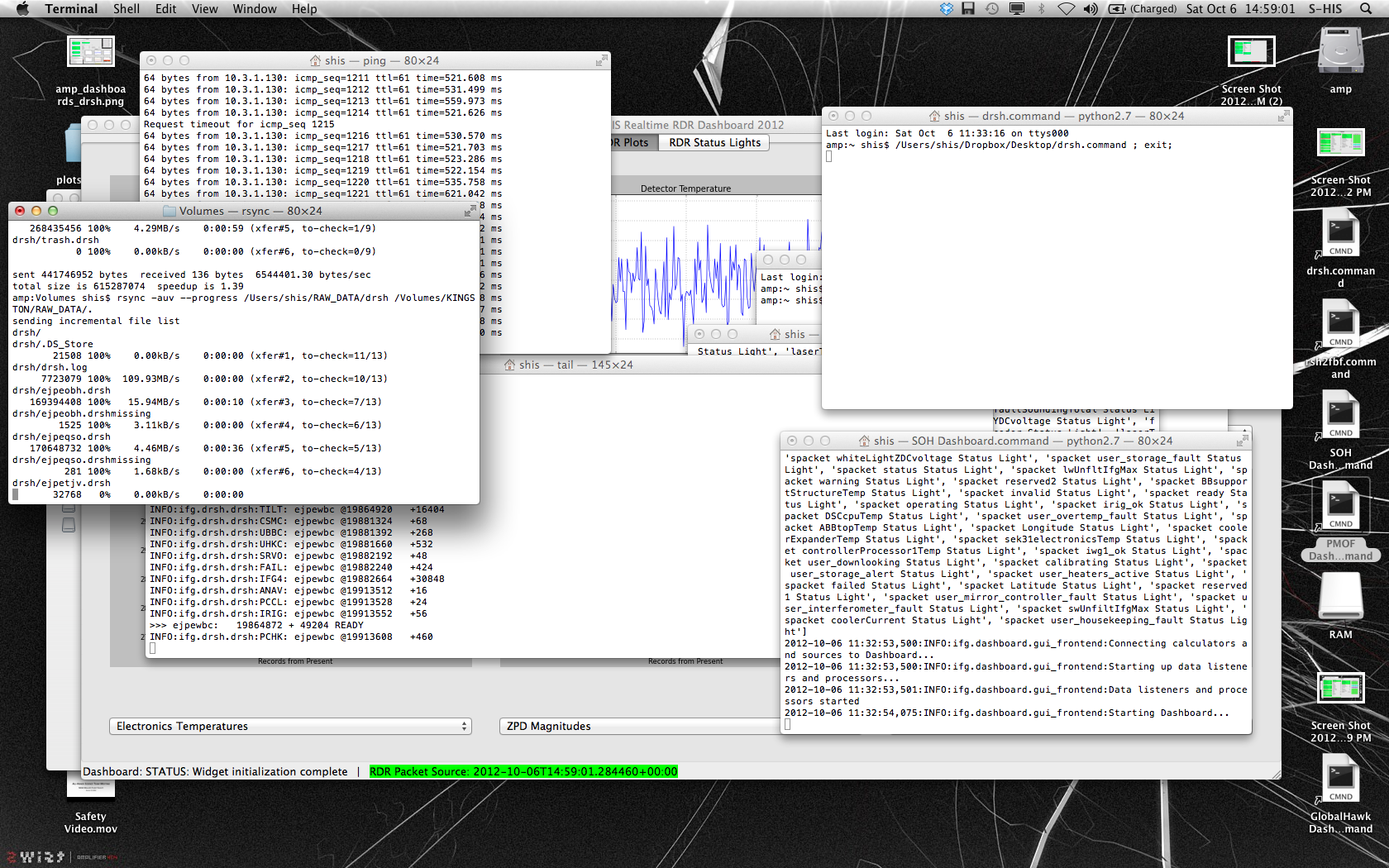
Task: Select the amp_dashboard_rds_drsh.png thumbnail
Action: point(90,53)
